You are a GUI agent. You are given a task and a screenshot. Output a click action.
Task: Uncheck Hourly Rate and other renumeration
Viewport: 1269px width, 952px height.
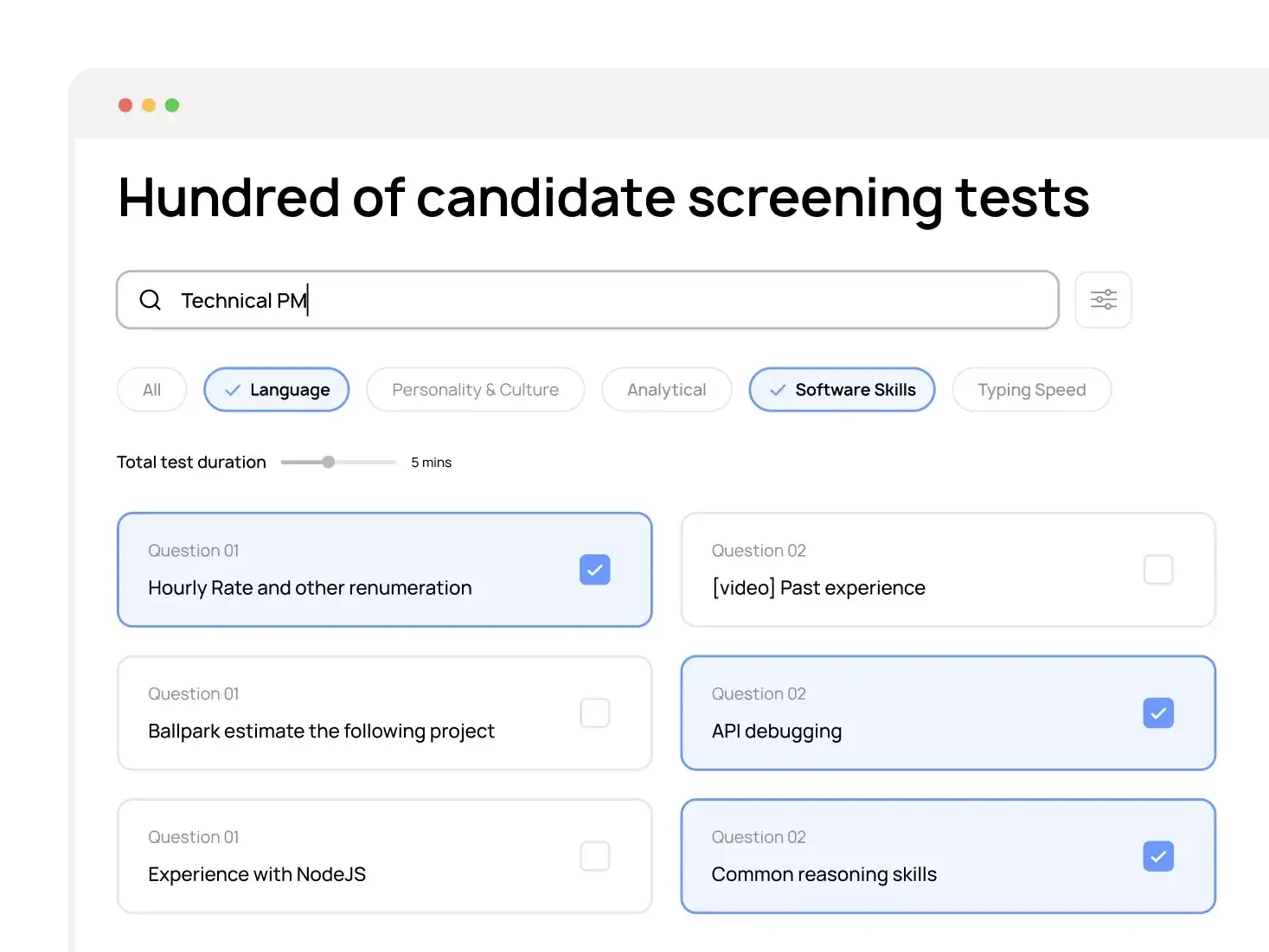[594, 570]
